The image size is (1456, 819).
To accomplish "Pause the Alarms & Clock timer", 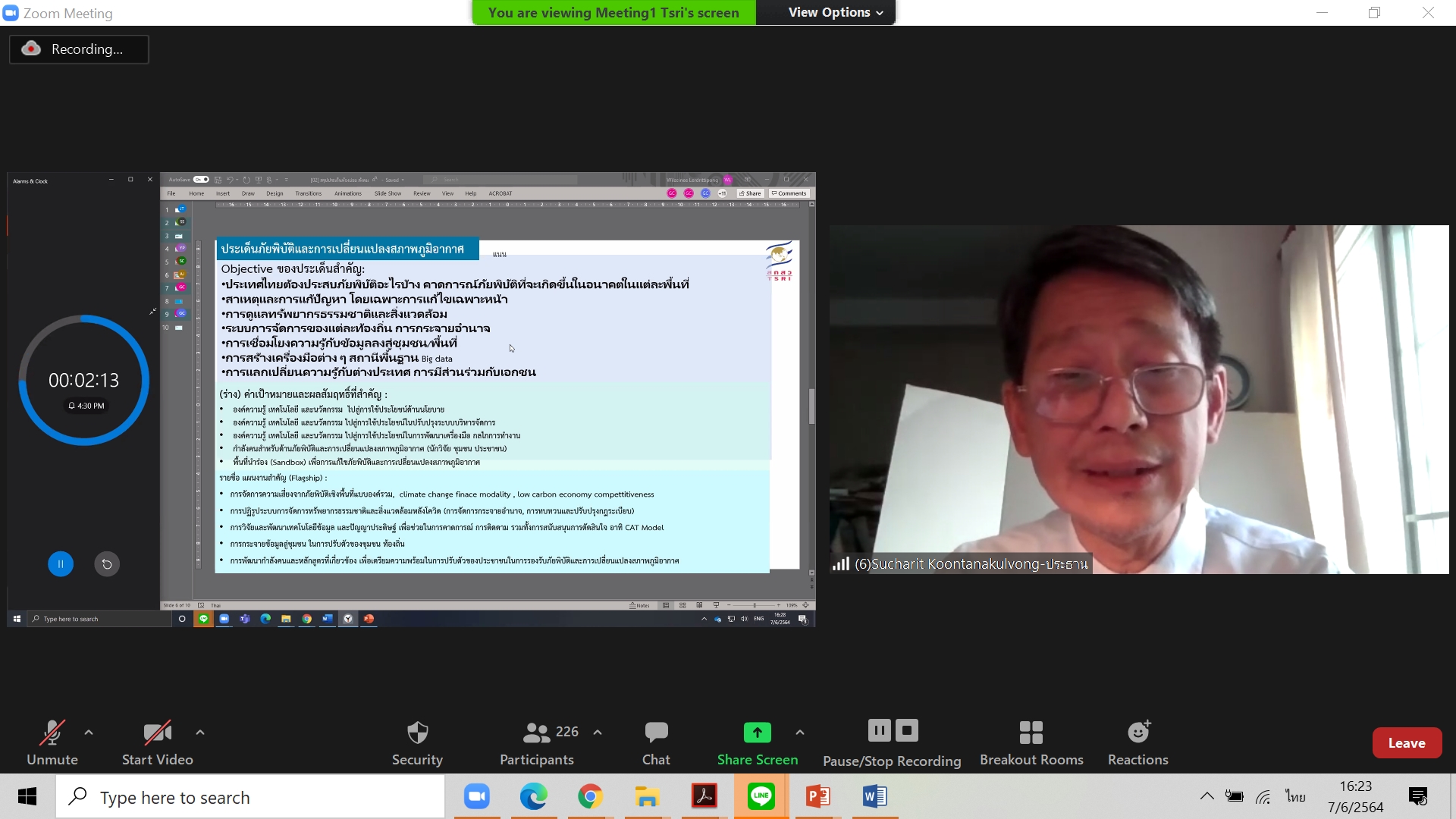I will [61, 564].
